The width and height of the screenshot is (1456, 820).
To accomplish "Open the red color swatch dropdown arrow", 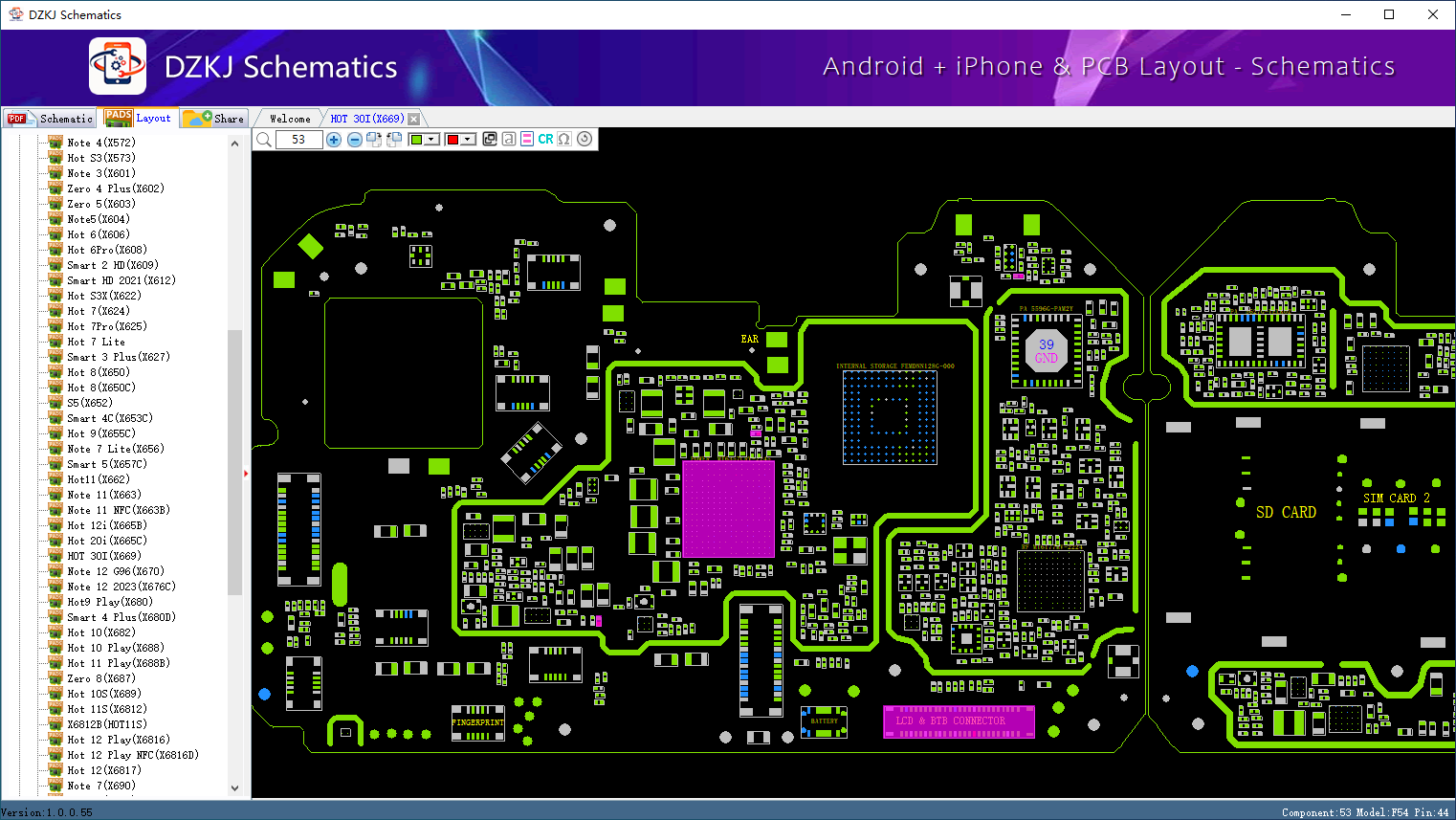I will 468,140.
